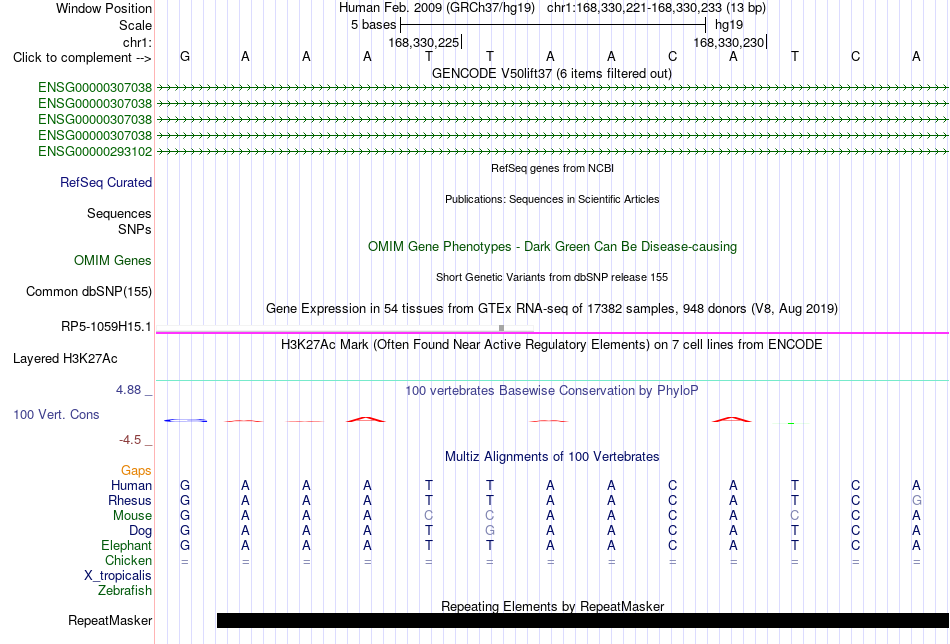Click the -4.5 conservation minimum value
Image resolution: width=950 pixels, height=644 pixels.
click(x=130, y=440)
